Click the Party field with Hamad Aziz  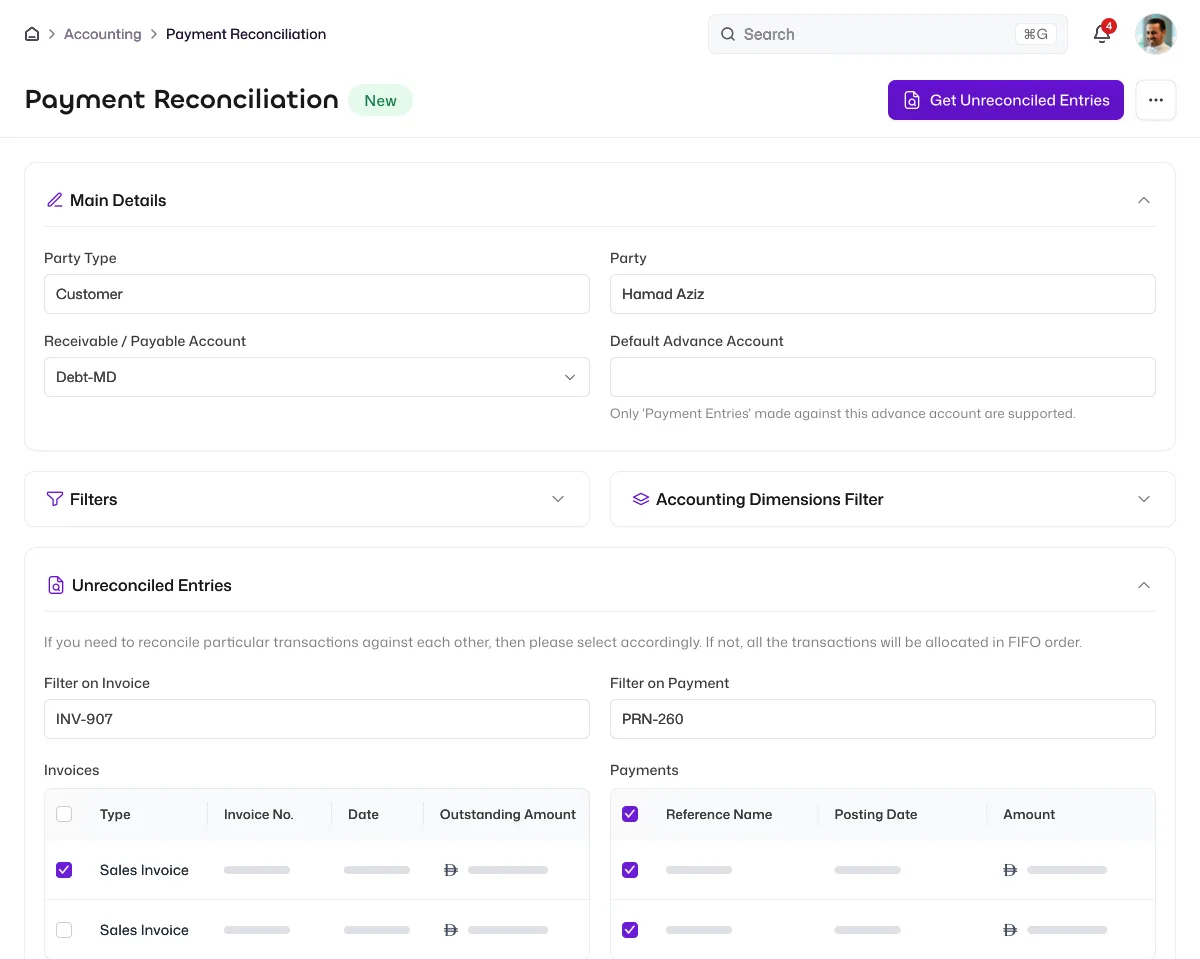click(883, 294)
